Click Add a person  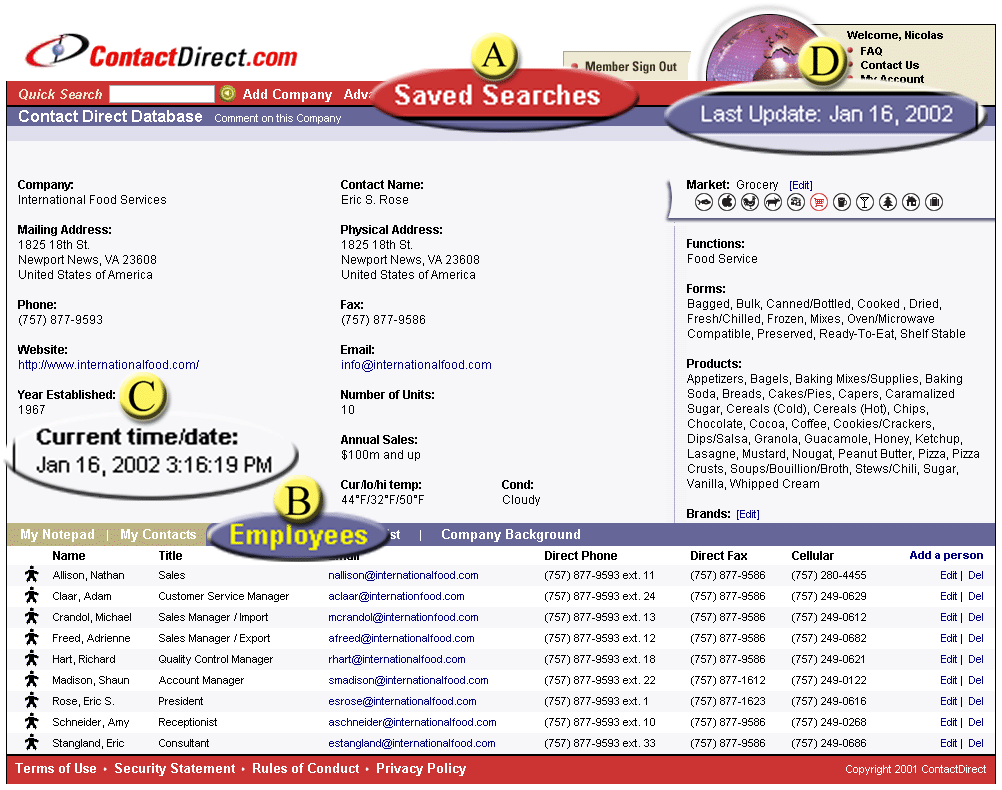pyautogui.click(x=946, y=555)
